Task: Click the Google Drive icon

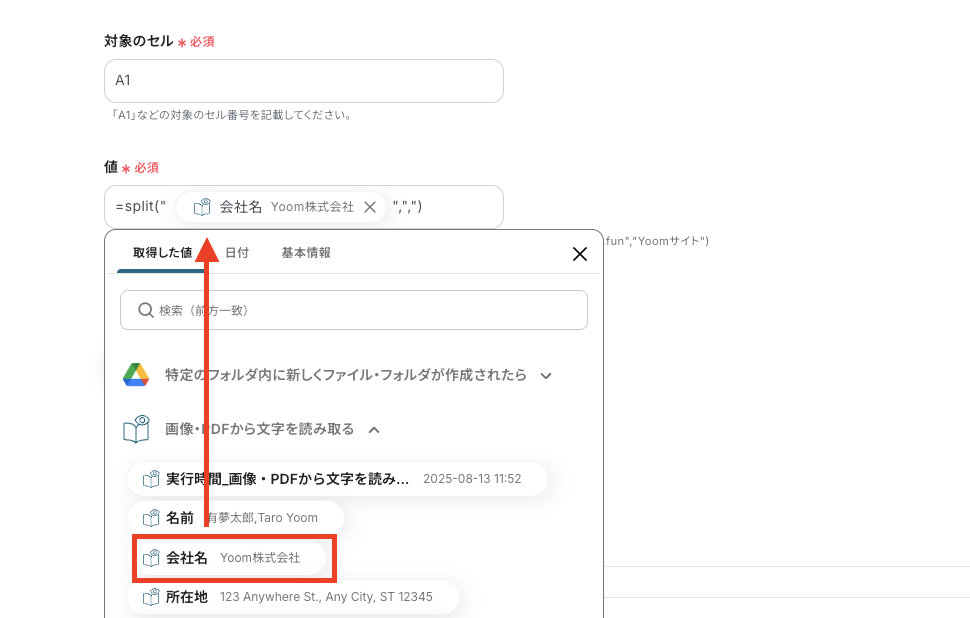Action: pos(136,375)
